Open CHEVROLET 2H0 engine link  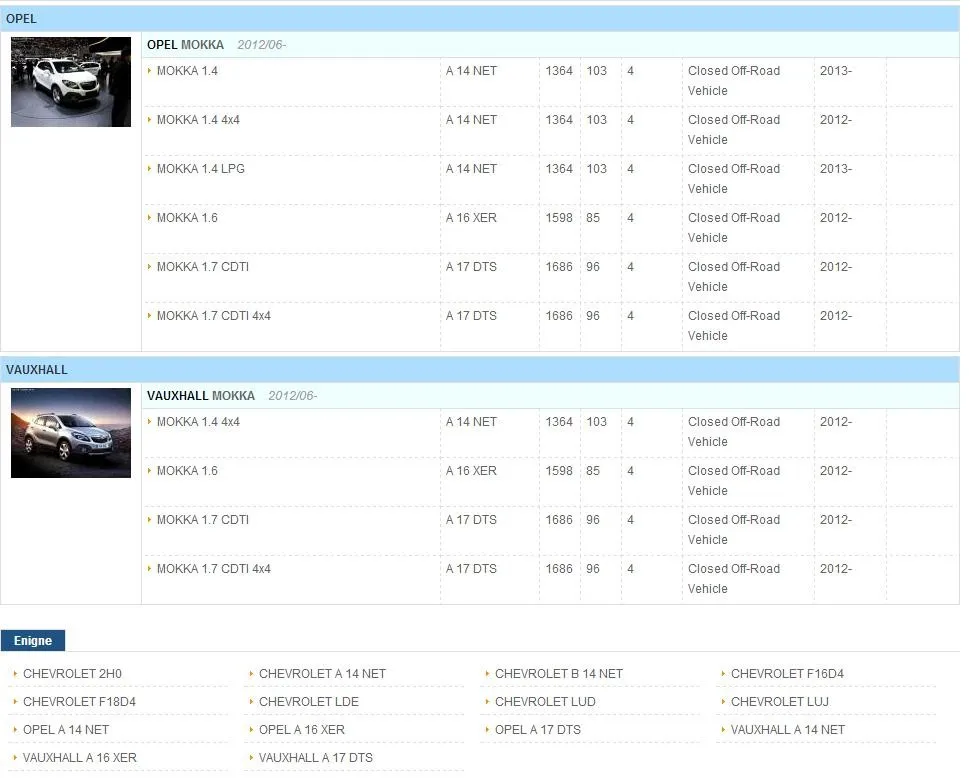[72, 674]
